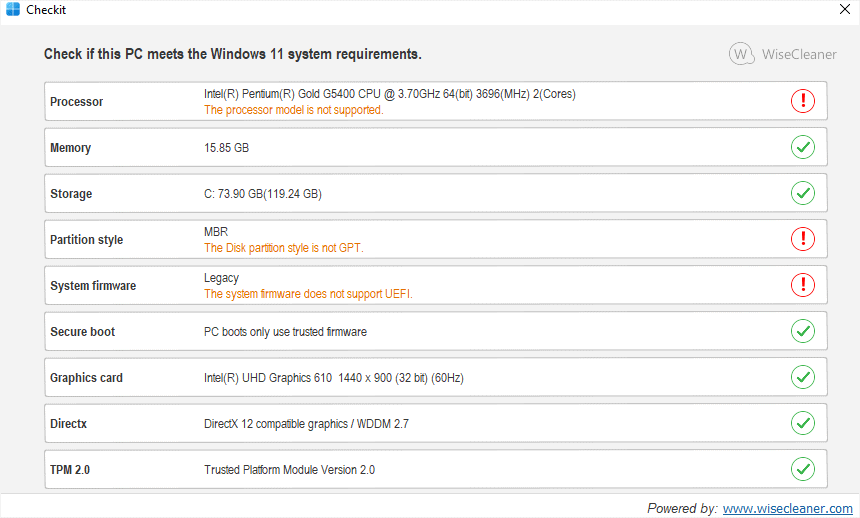This screenshot has width=860, height=518.
Task: Click the TPM 2.0 checkmark icon
Action: (803, 469)
